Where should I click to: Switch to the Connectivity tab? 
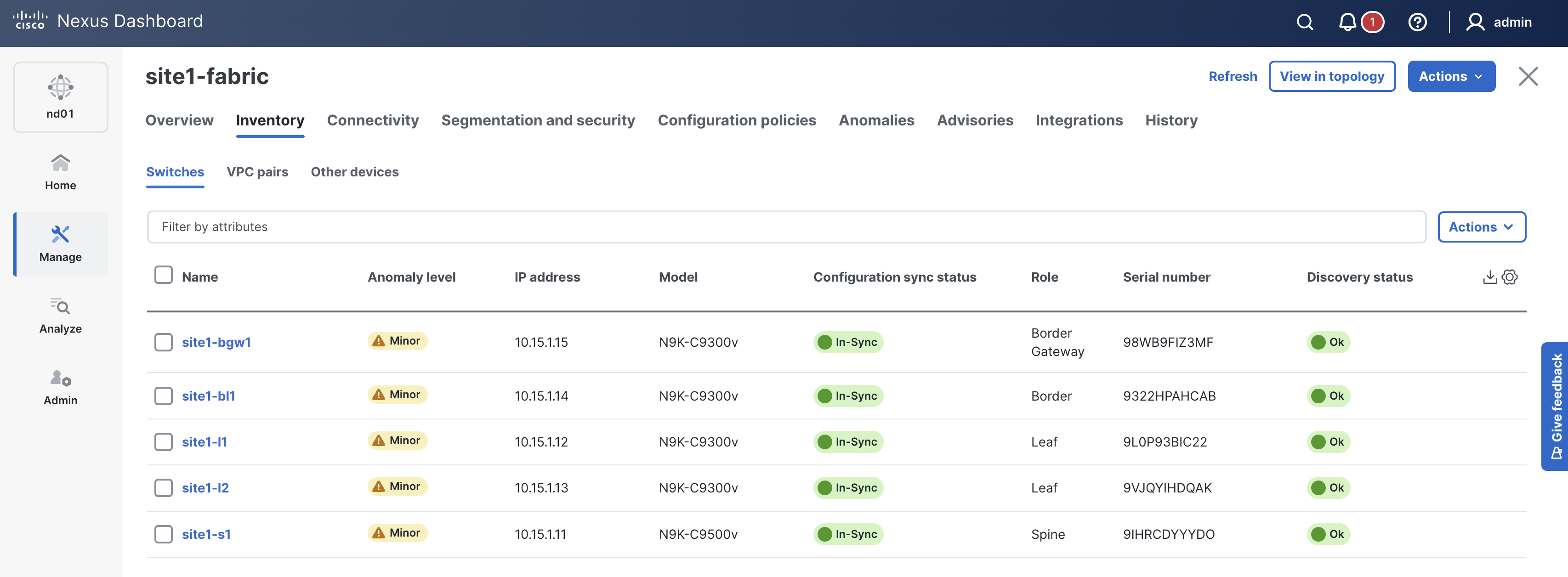[x=373, y=120]
